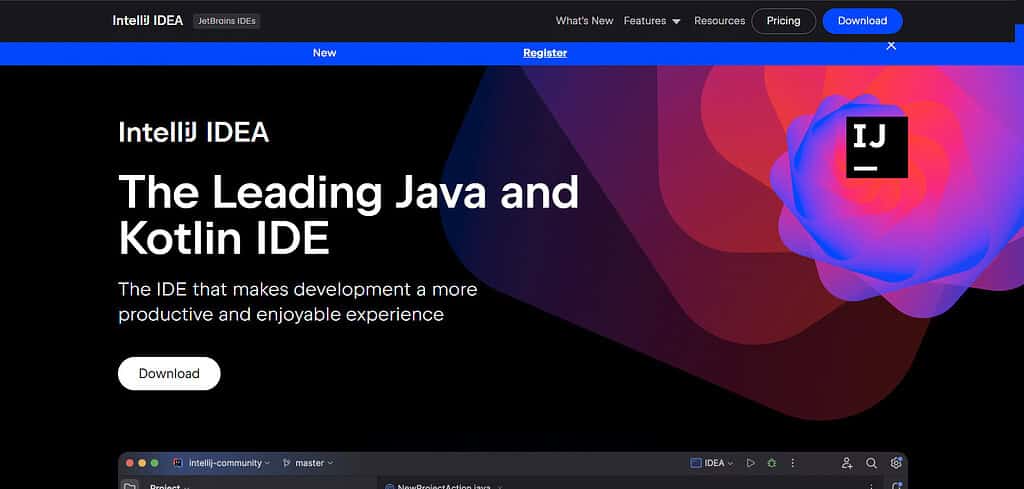Click the intellij-community project icon

178,463
